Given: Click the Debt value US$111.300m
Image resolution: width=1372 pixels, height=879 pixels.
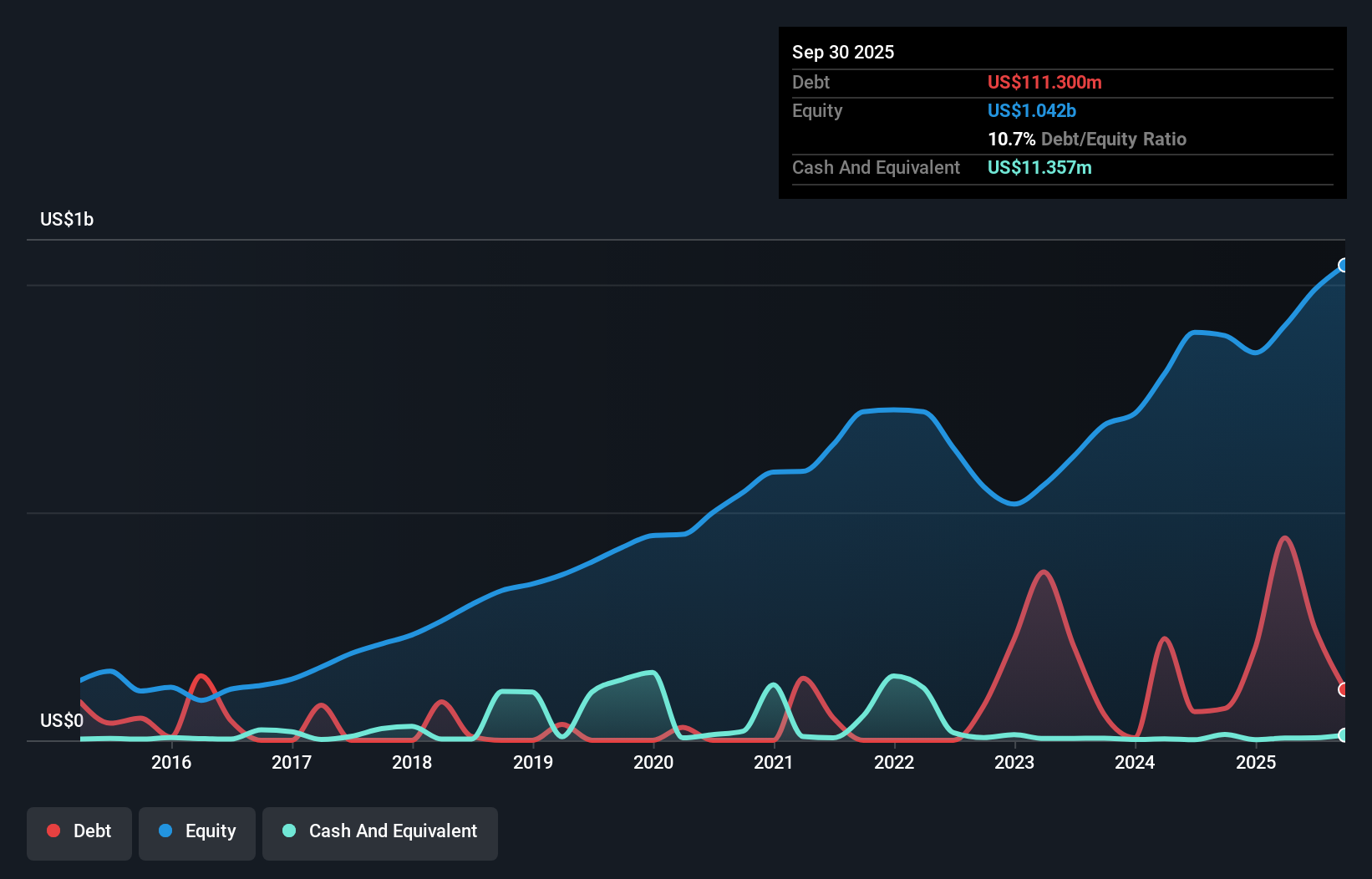Looking at the screenshot, I should (1044, 82).
